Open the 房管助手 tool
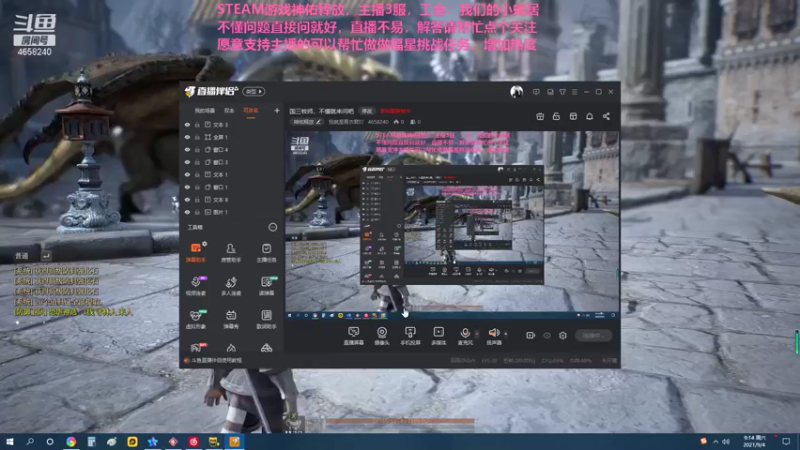Viewport: 800px width, 450px height. (231, 252)
